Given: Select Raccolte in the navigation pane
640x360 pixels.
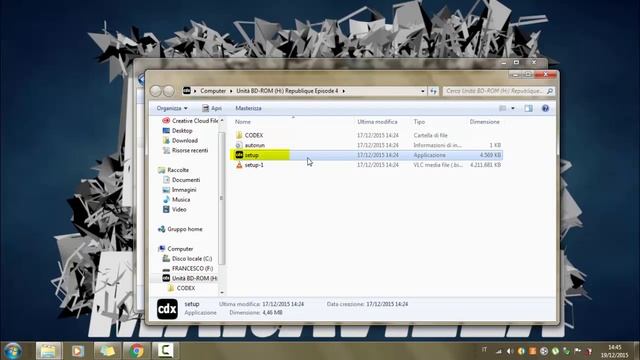Looking at the screenshot, I should (173, 170).
